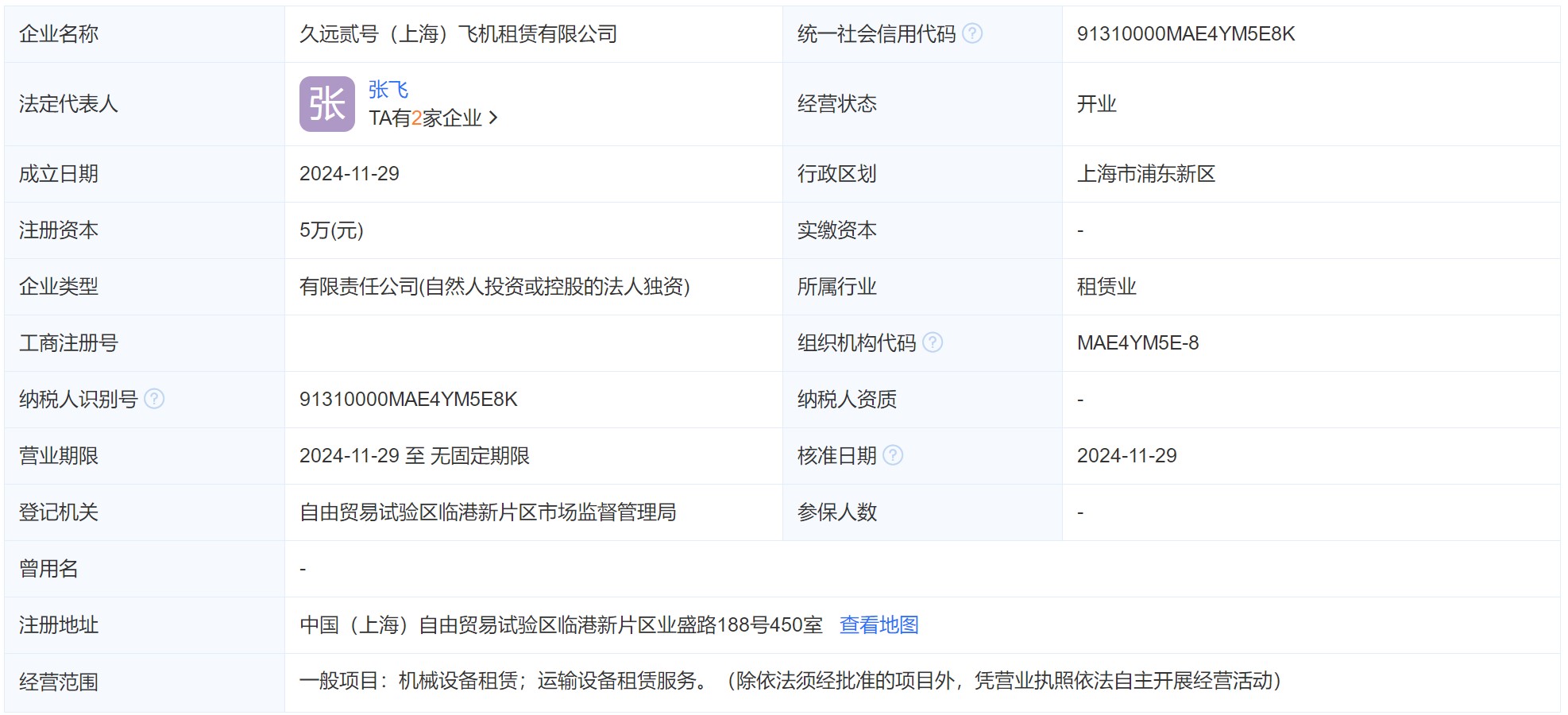Select company name 久远贰号（上海）飞机租赁有限公司
This screenshot has width=1568, height=715.
(458, 34)
